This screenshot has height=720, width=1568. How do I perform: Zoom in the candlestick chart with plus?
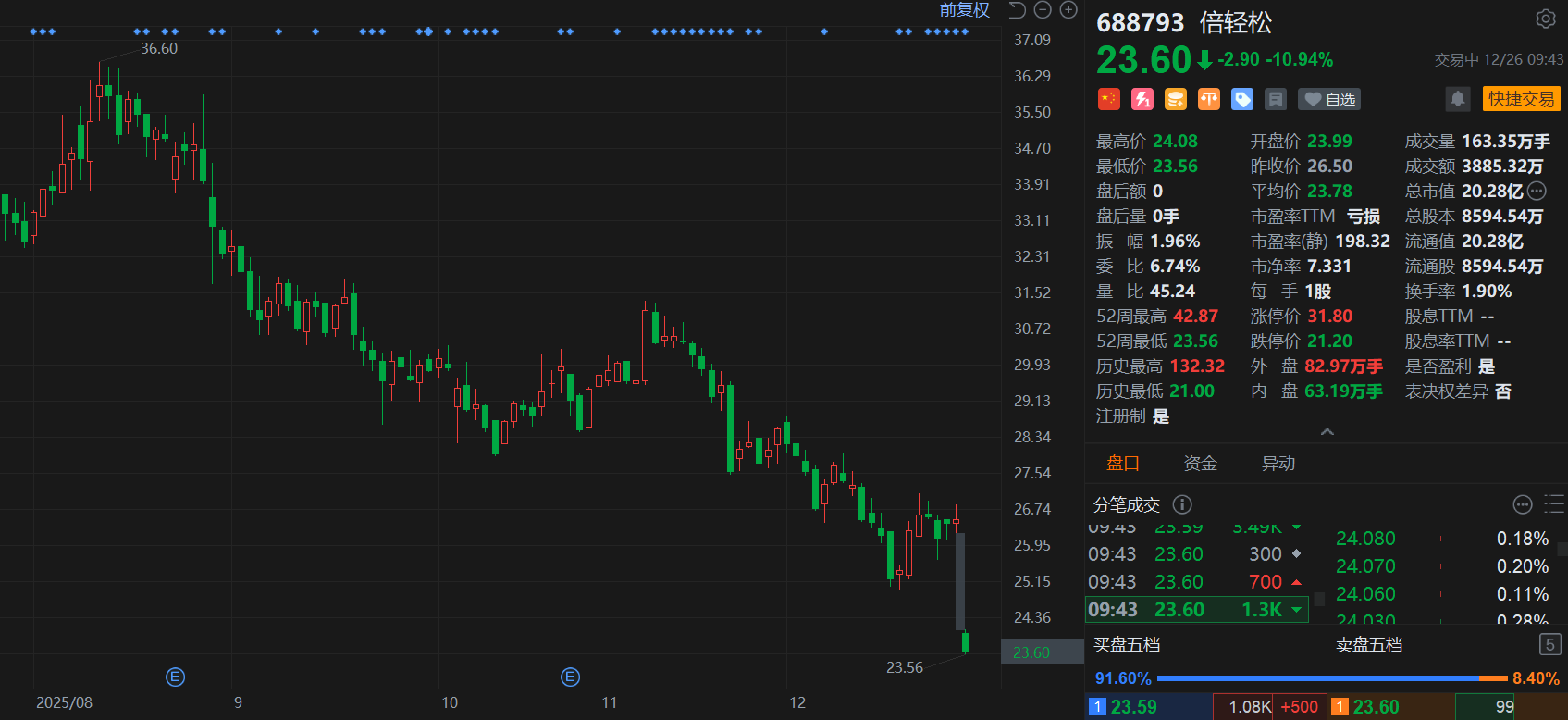point(1068,10)
